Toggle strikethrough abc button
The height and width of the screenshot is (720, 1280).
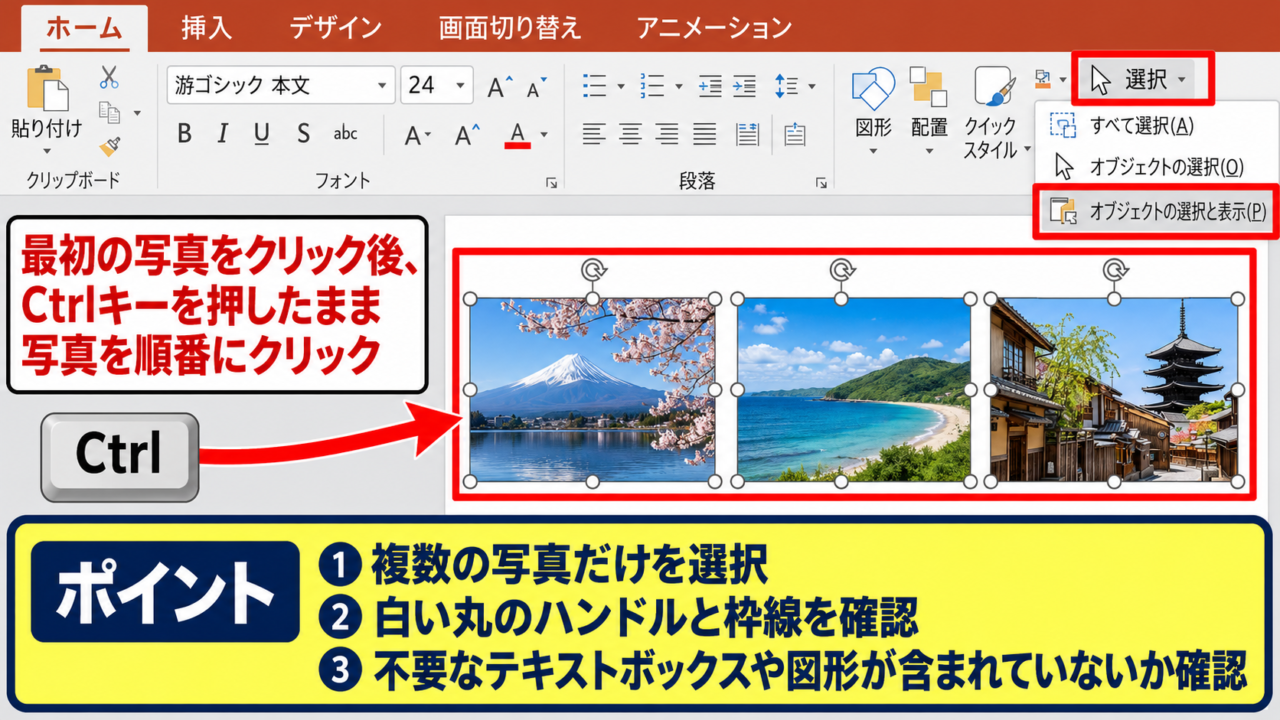point(345,134)
